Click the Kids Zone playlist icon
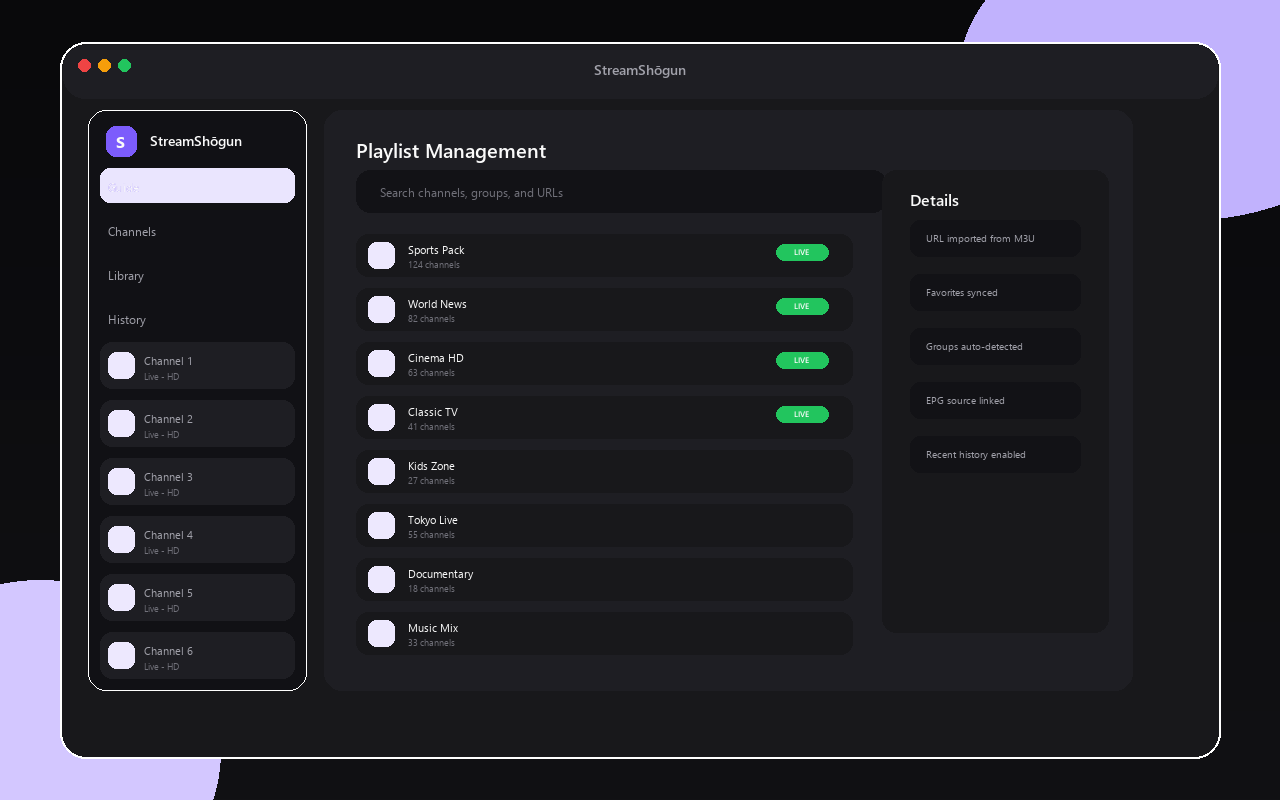The image size is (1280, 800). (x=381, y=472)
